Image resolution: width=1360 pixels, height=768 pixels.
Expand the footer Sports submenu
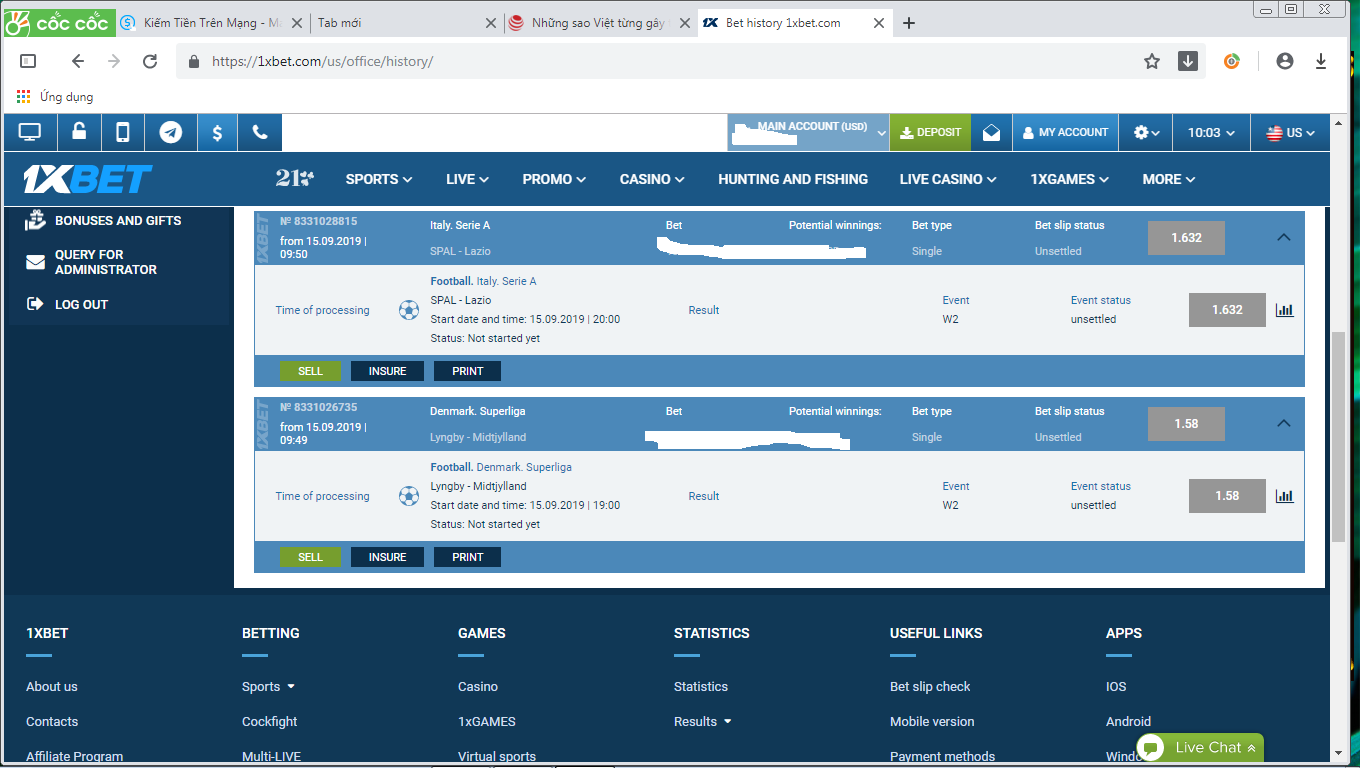click(291, 687)
